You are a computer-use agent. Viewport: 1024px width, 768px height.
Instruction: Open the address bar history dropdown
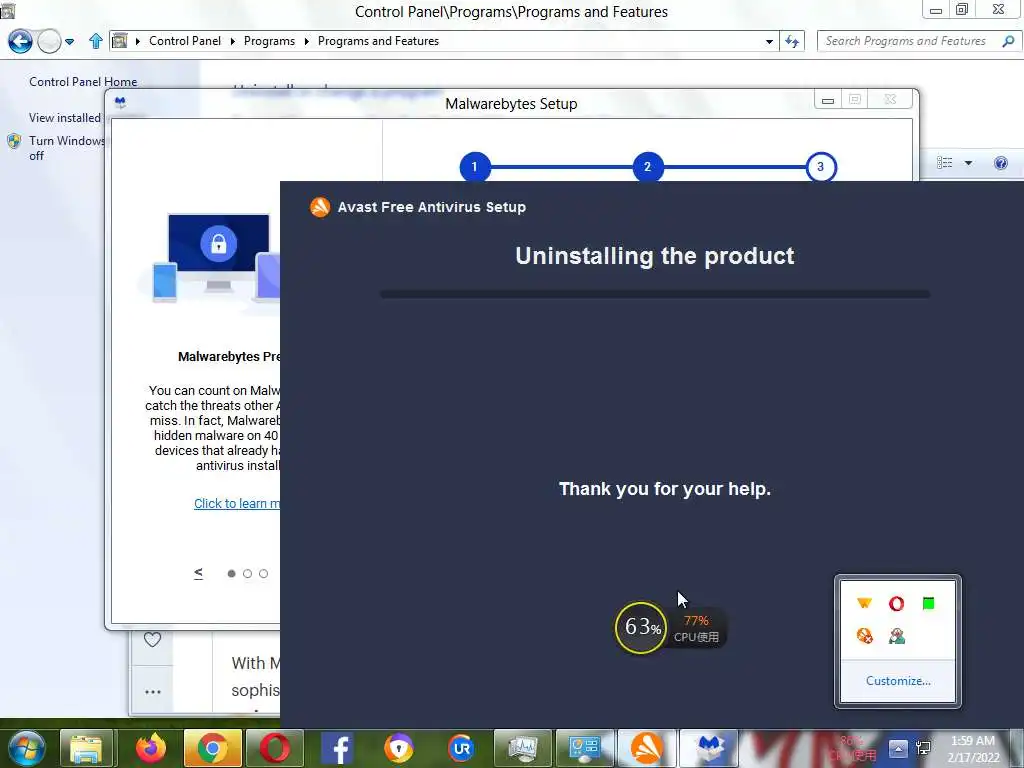tap(769, 41)
